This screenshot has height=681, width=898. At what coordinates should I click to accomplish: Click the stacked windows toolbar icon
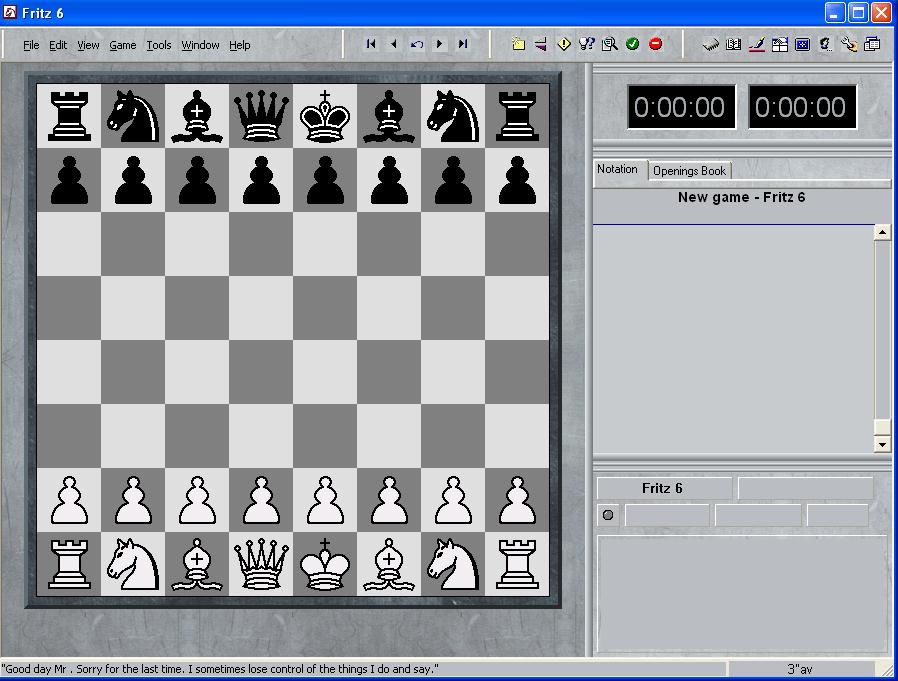pos(872,44)
